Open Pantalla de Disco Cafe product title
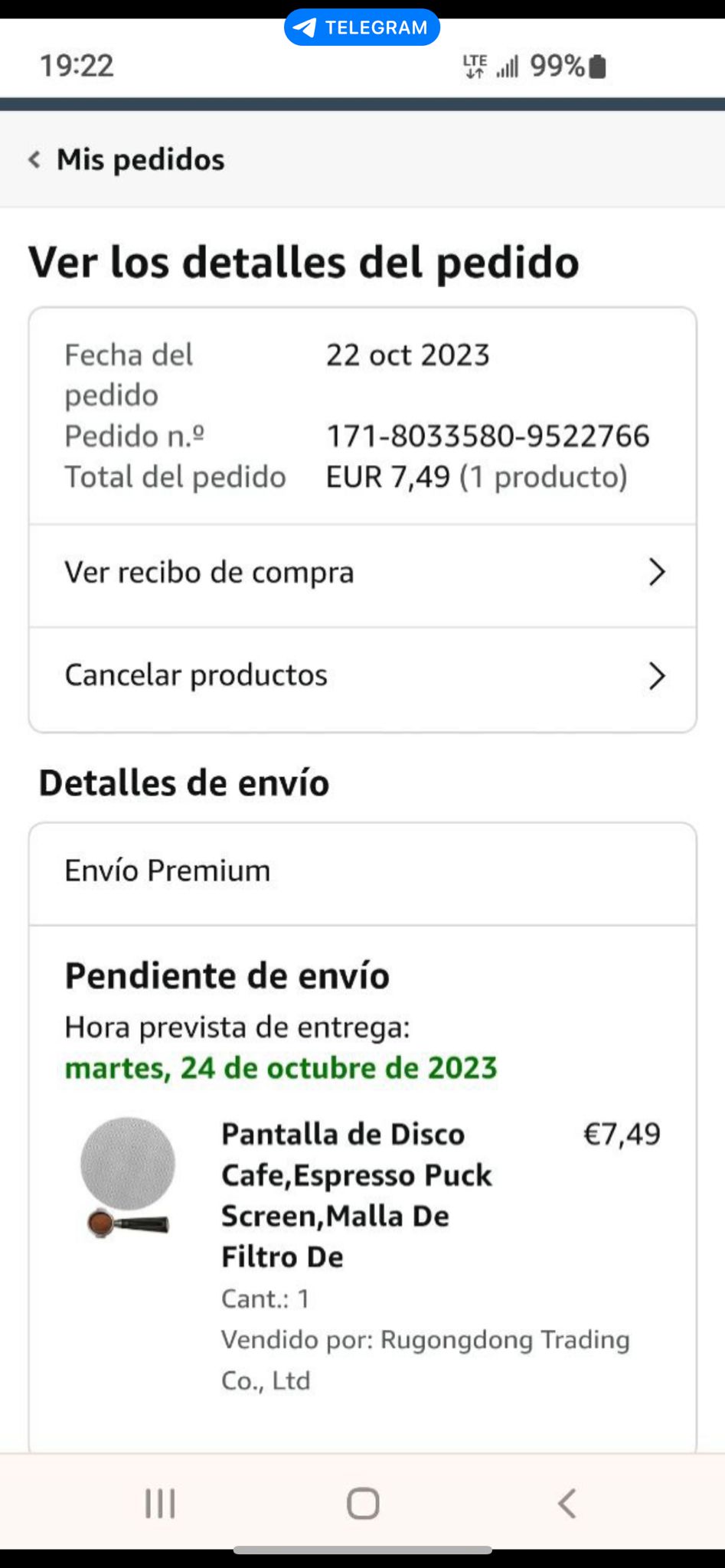Screen dimensions: 725x1568 (x=357, y=1195)
